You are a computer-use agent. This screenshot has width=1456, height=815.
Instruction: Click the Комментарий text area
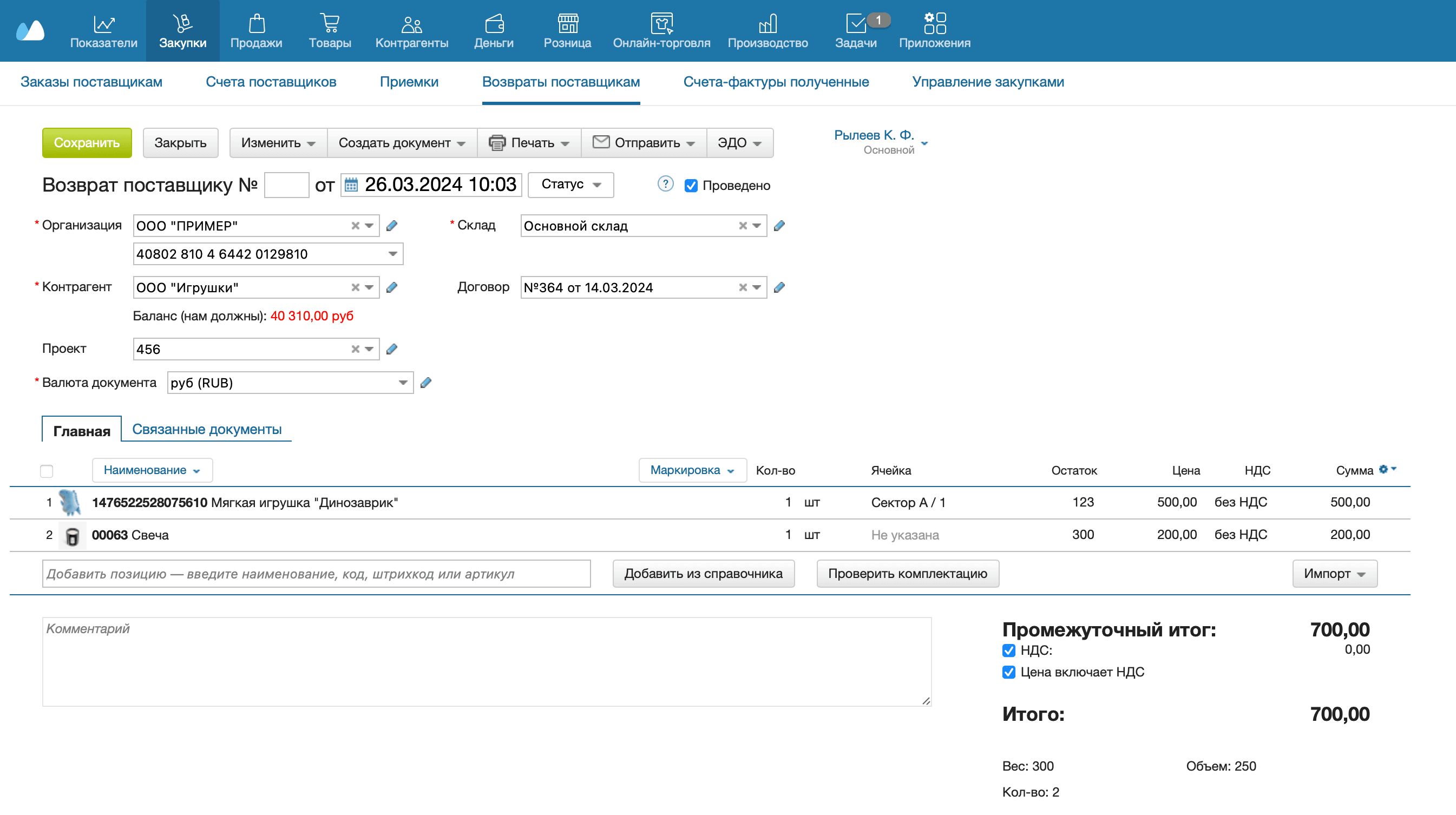coord(486,661)
